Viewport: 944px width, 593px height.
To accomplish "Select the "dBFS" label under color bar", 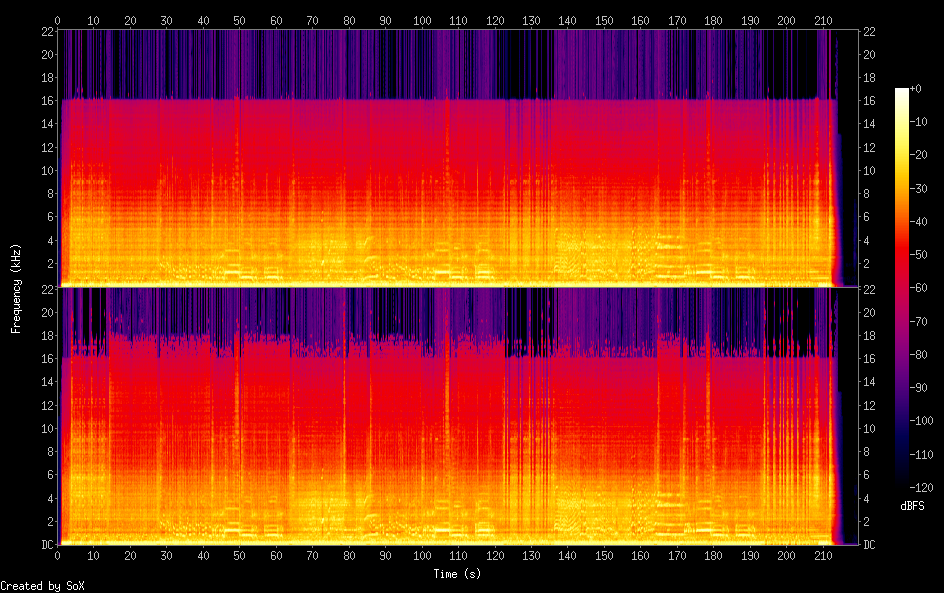I will (911, 507).
